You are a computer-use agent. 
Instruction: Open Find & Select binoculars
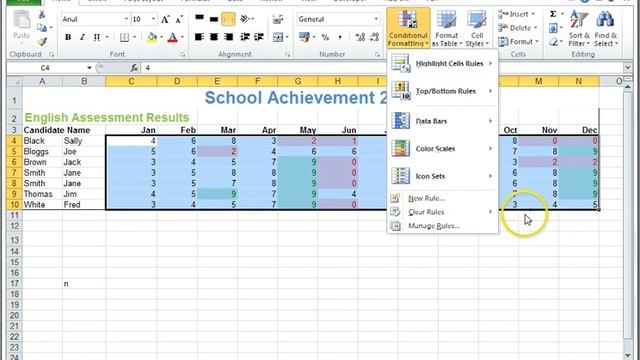tap(606, 28)
